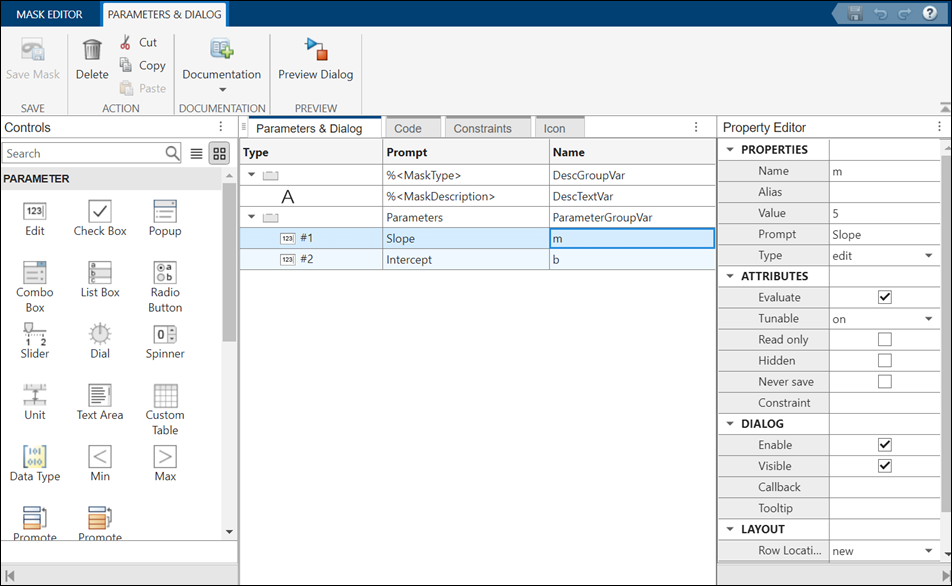Enable the Never save checkbox

click(x=885, y=381)
